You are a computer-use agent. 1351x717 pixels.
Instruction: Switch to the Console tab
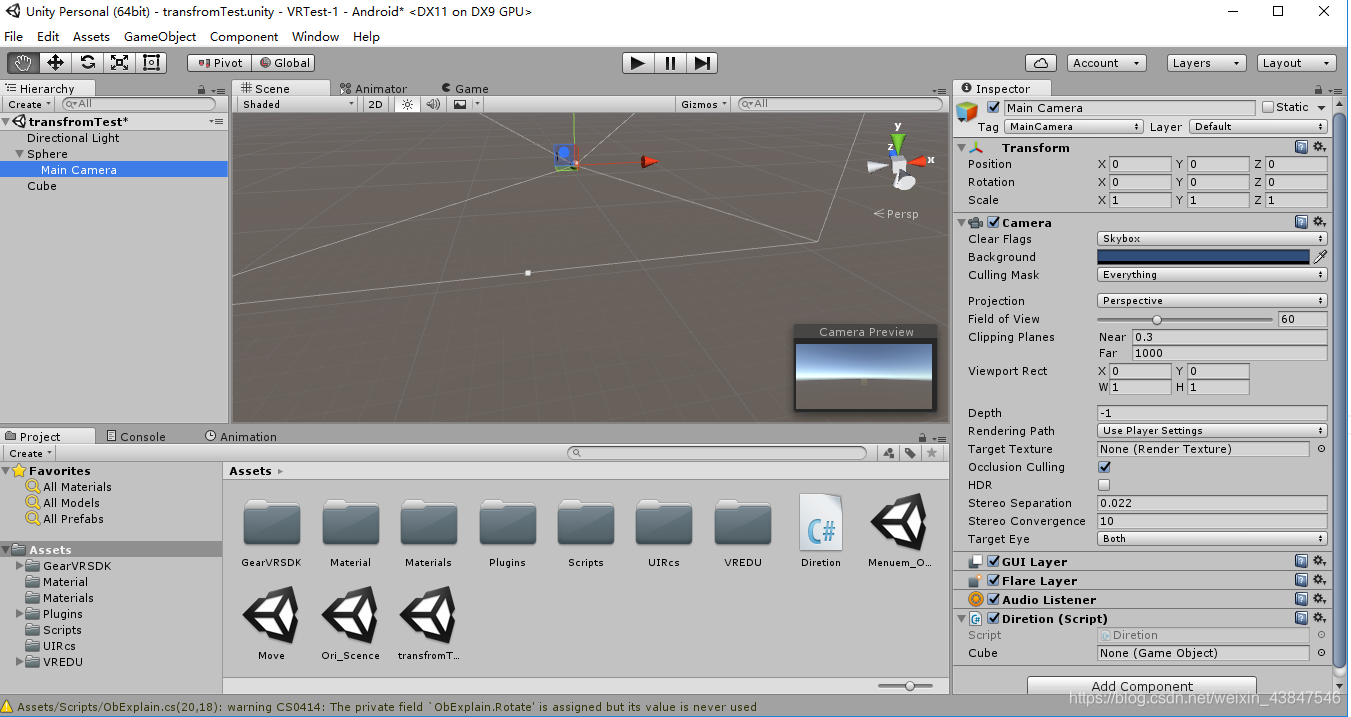pyautogui.click(x=135, y=436)
